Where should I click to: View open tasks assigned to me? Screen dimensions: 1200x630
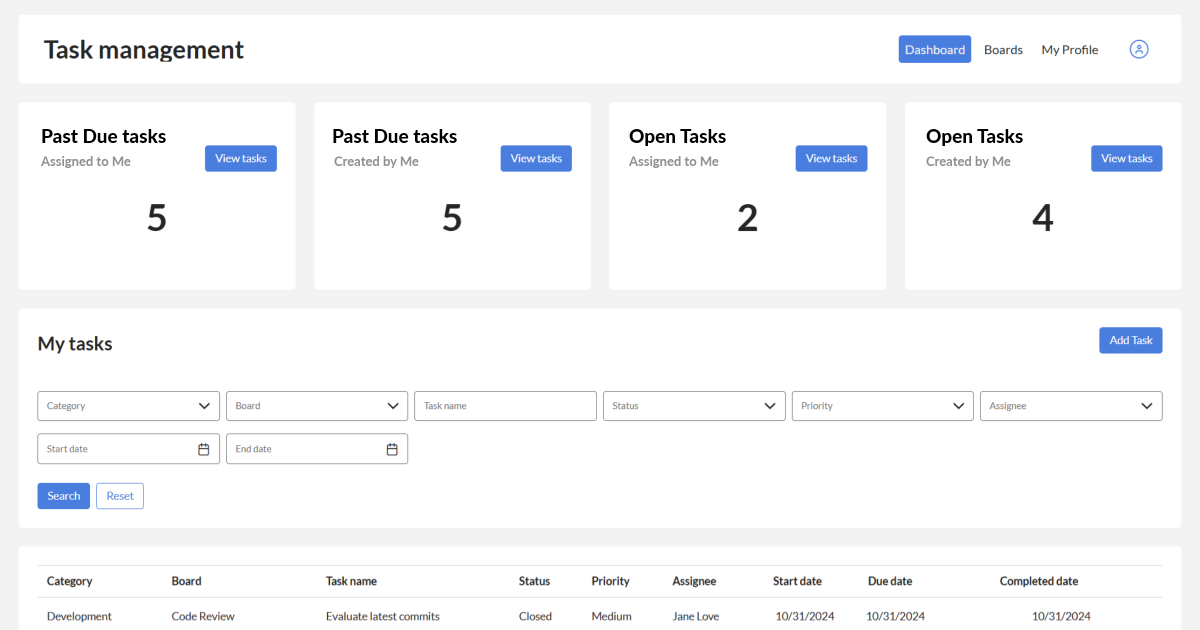(831, 158)
